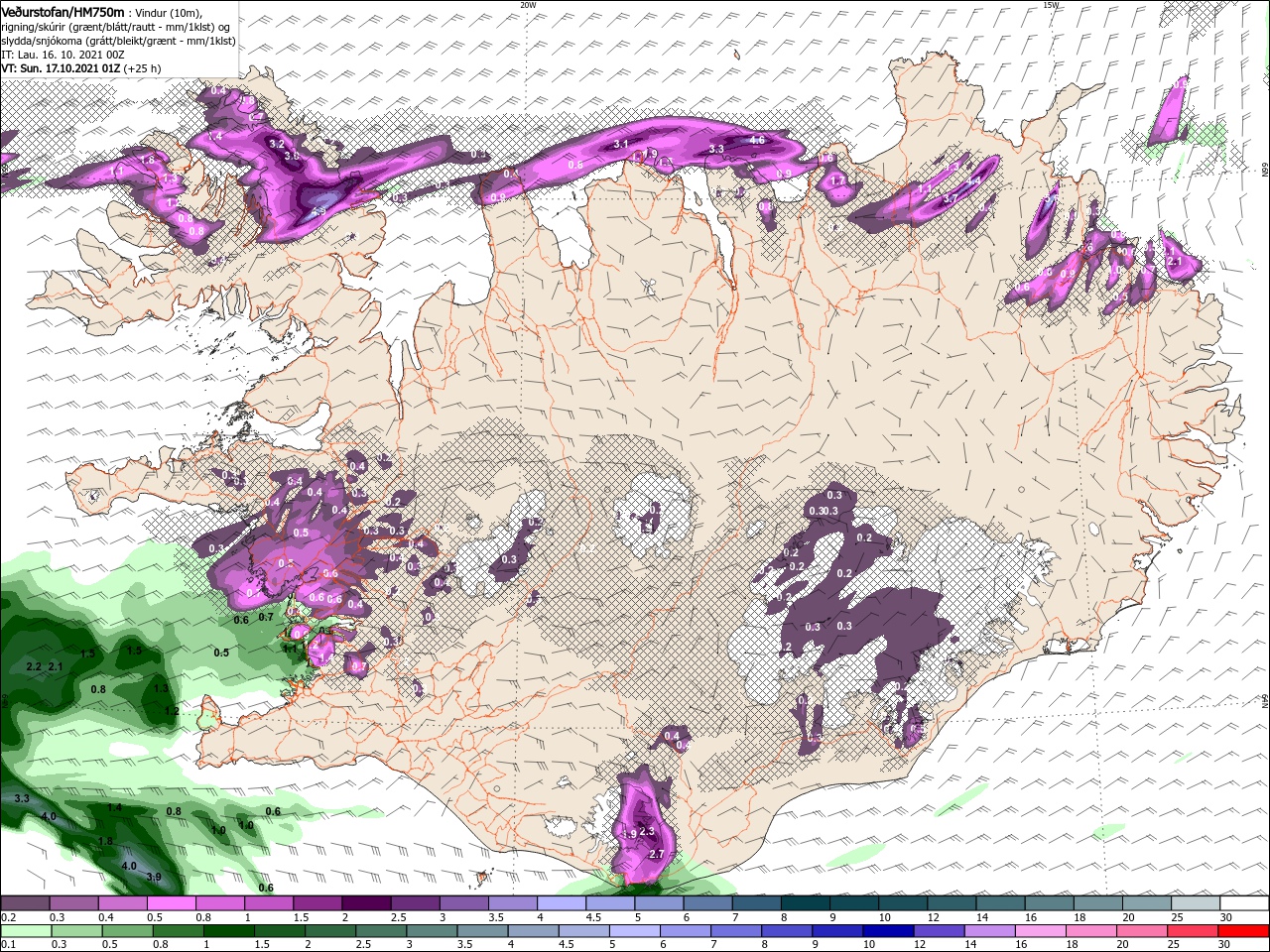This screenshot has width=1270, height=952.
Task: Click the 3.9 rain value at bottom left
Action: 154,877
